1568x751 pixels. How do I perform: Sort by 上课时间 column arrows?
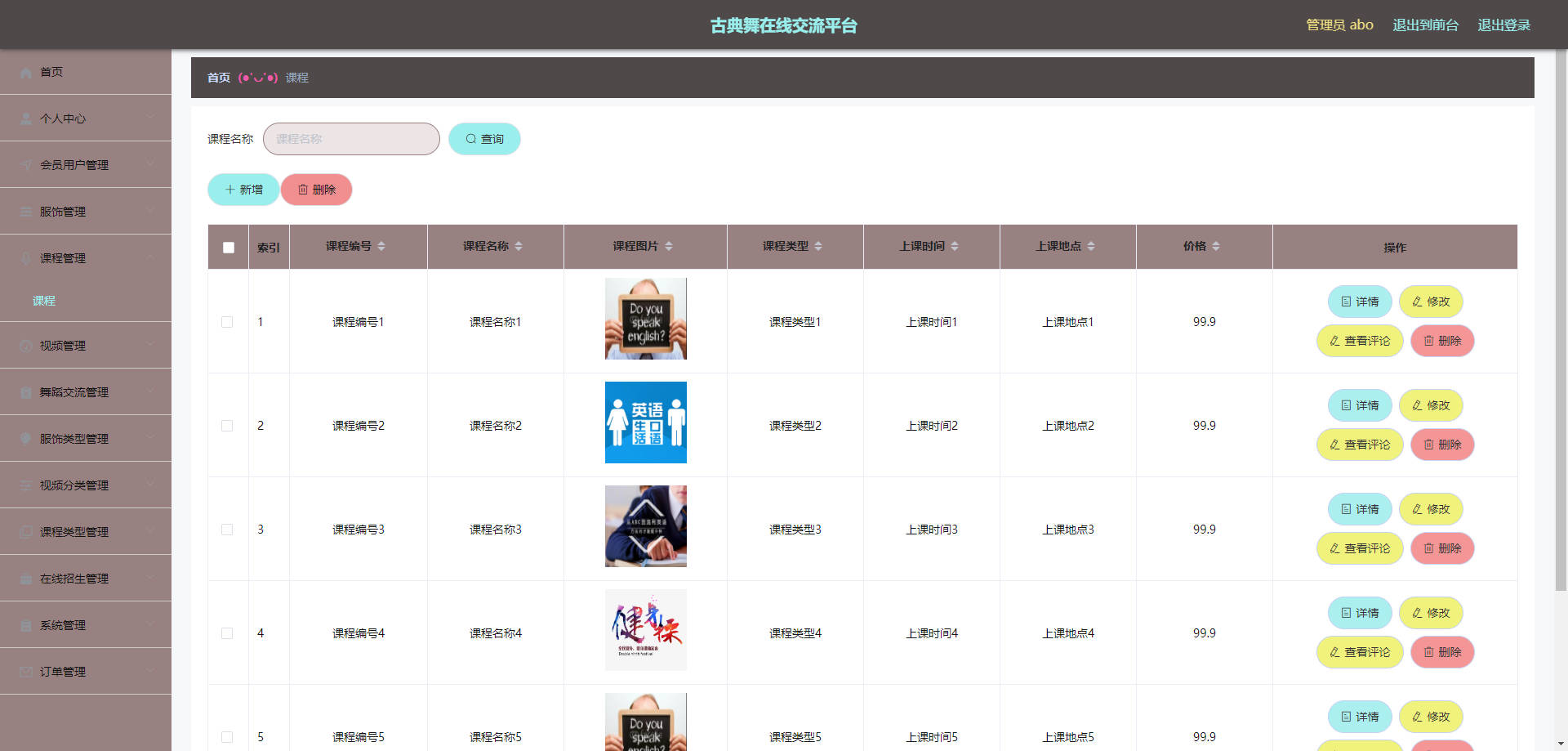pos(955,246)
